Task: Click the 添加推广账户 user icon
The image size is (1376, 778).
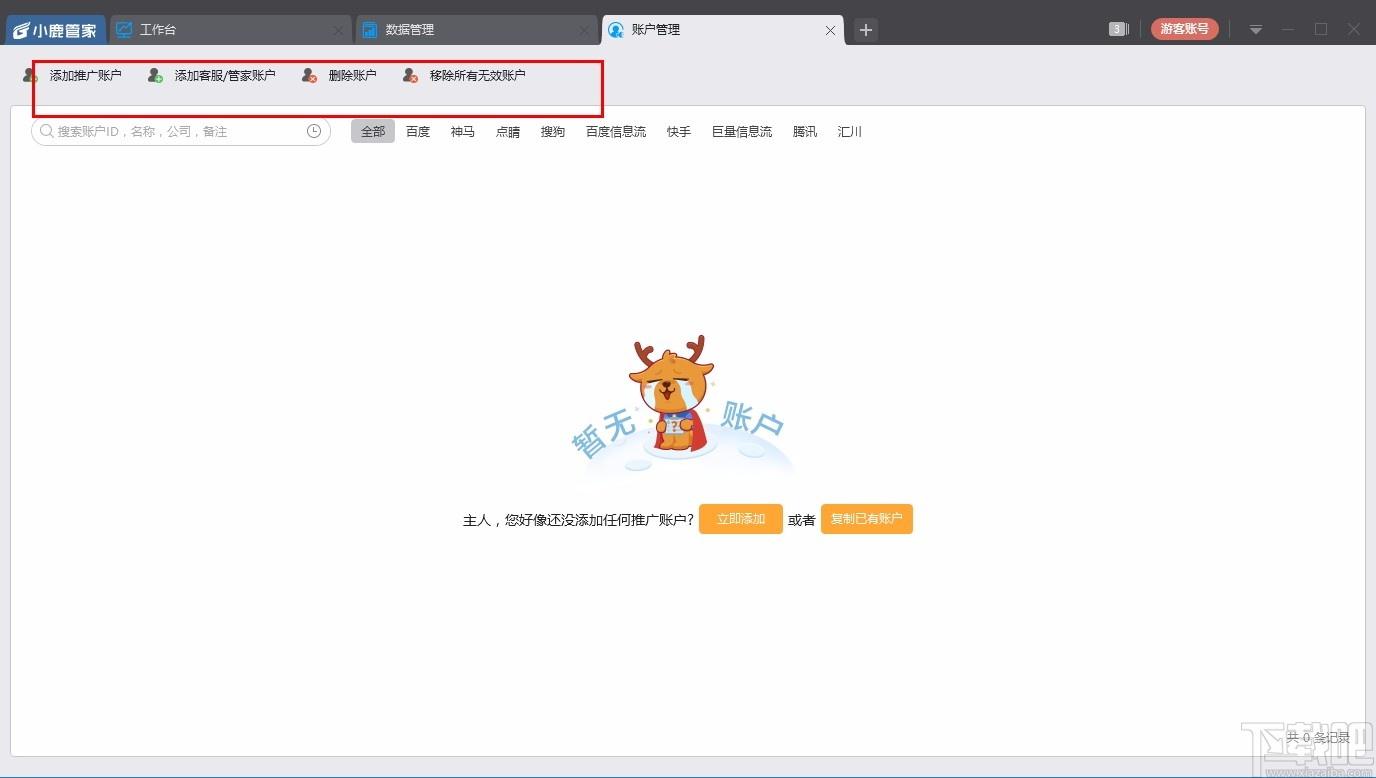Action: coord(31,75)
